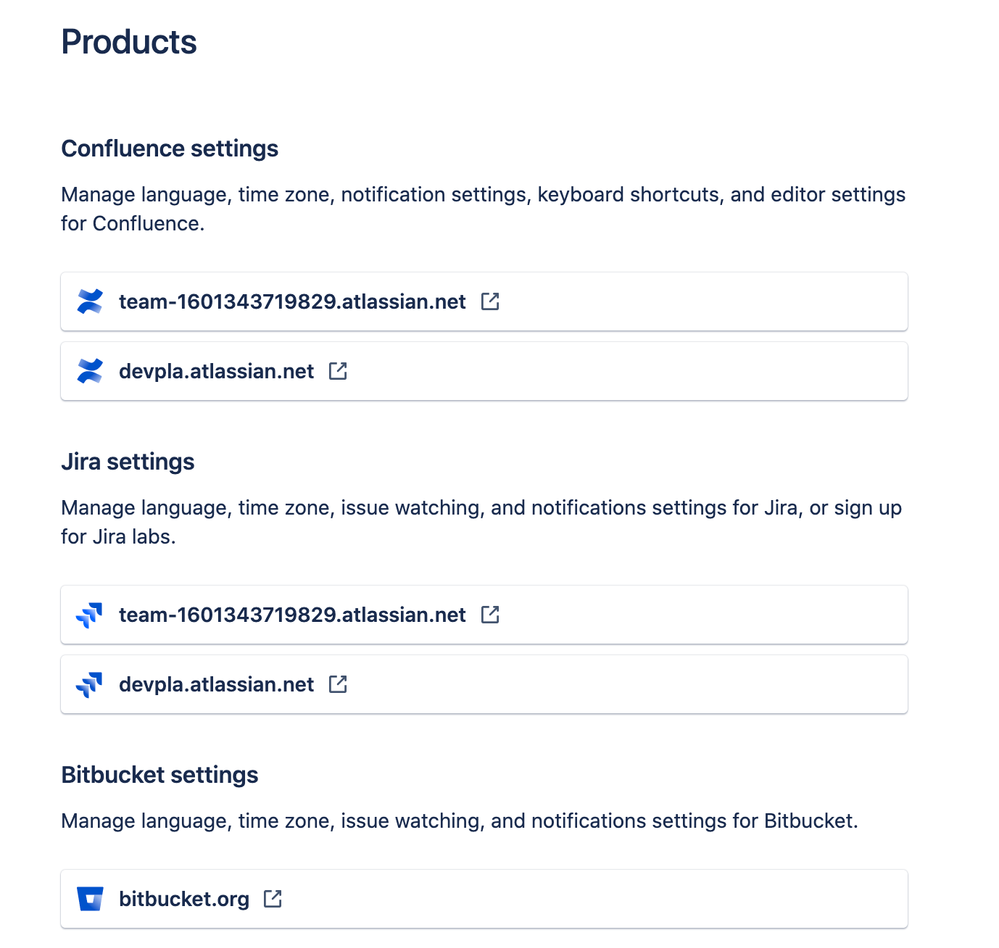Open Confluence devpla.atlassian.net settings link
The image size is (999, 948).
pos(484,371)
